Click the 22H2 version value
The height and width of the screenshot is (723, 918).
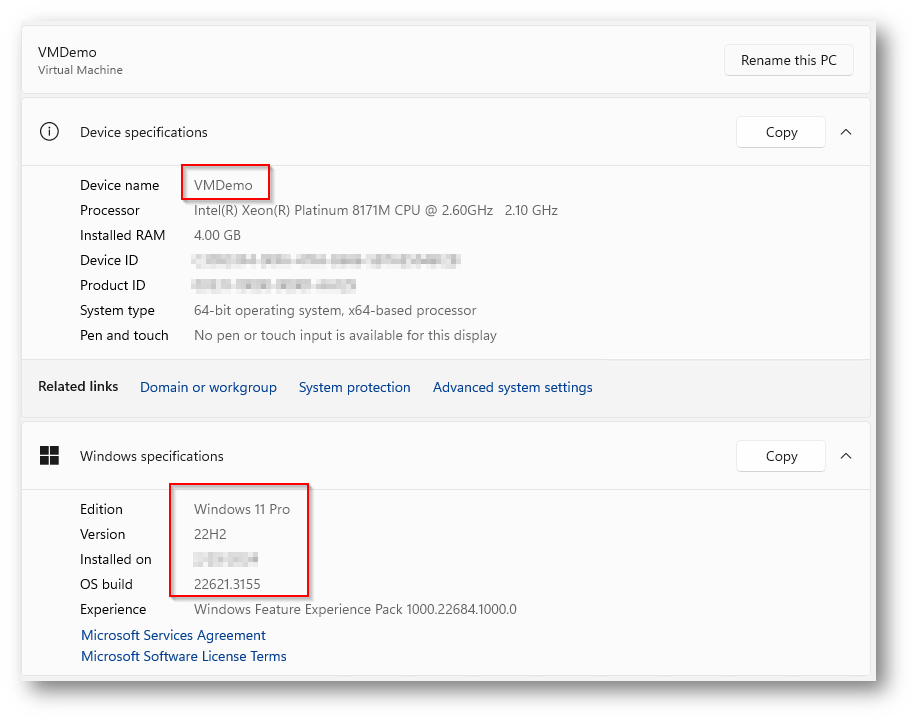click(210, 534)
